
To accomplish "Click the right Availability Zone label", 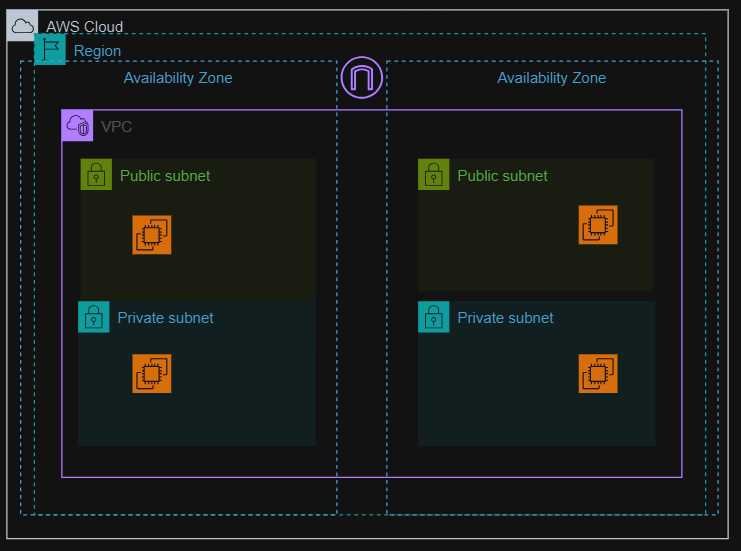I will click(x=551, y=78).
